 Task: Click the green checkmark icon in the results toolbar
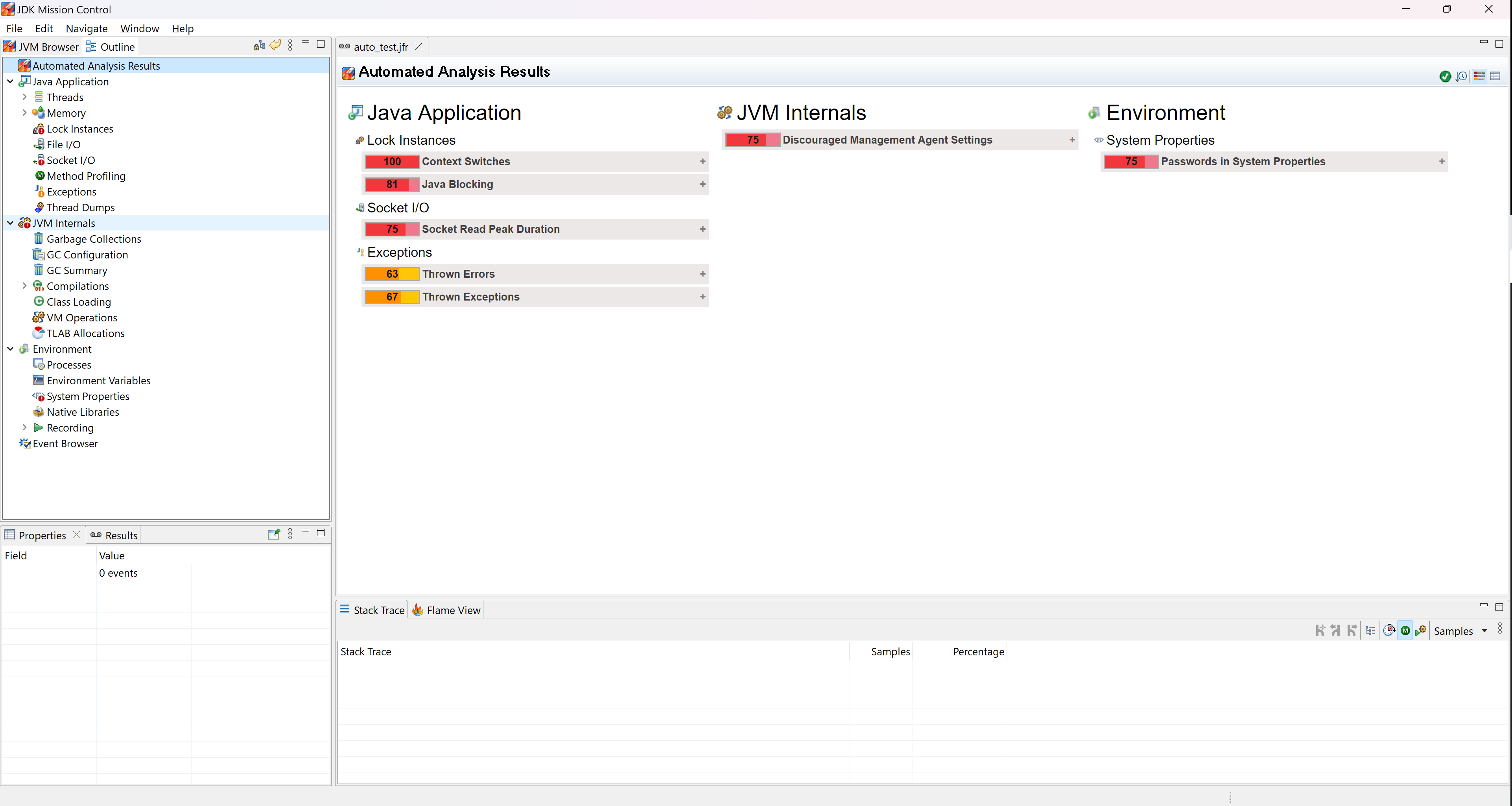click(1445, 76)
